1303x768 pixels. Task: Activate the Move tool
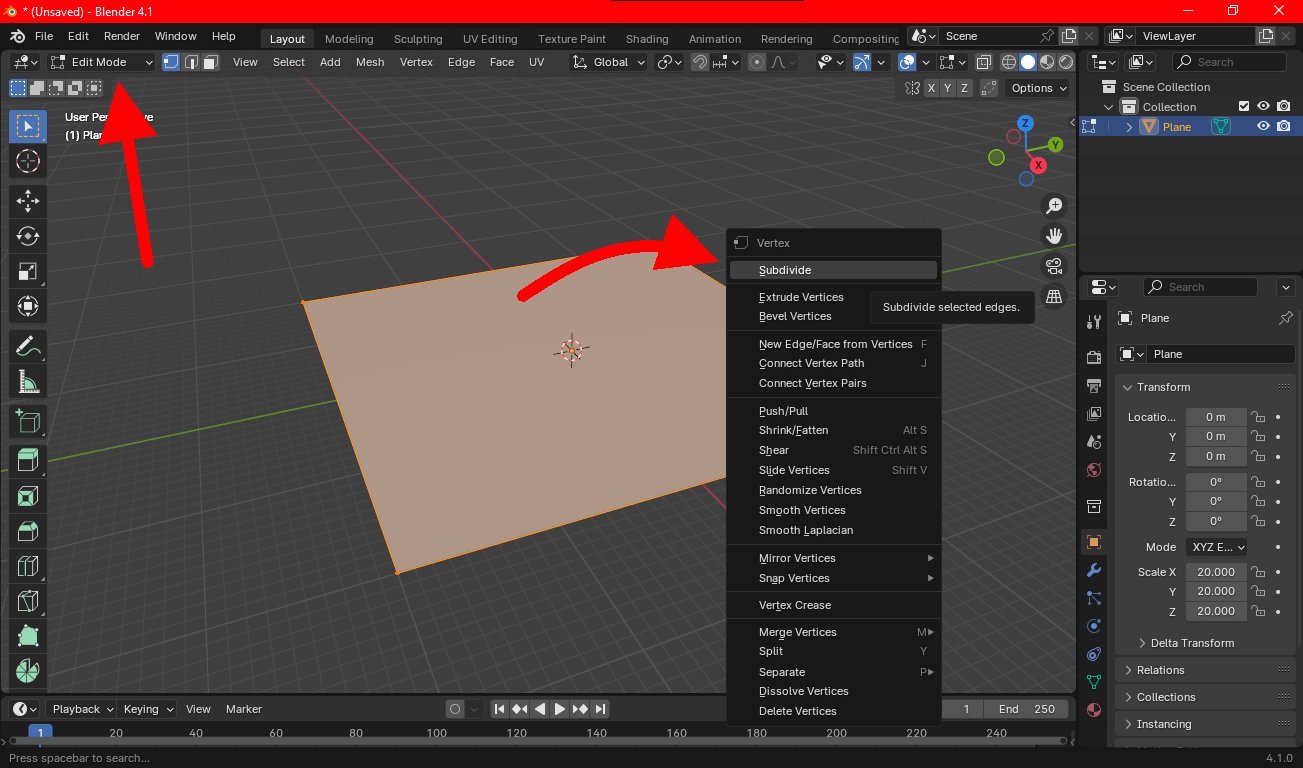(x=28, y=200)
